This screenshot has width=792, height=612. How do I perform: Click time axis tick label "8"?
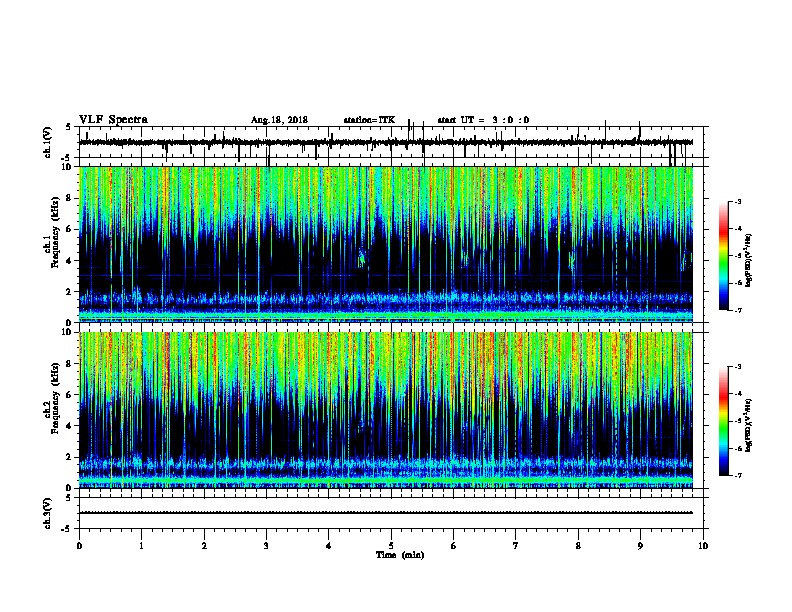coord(578,546)
